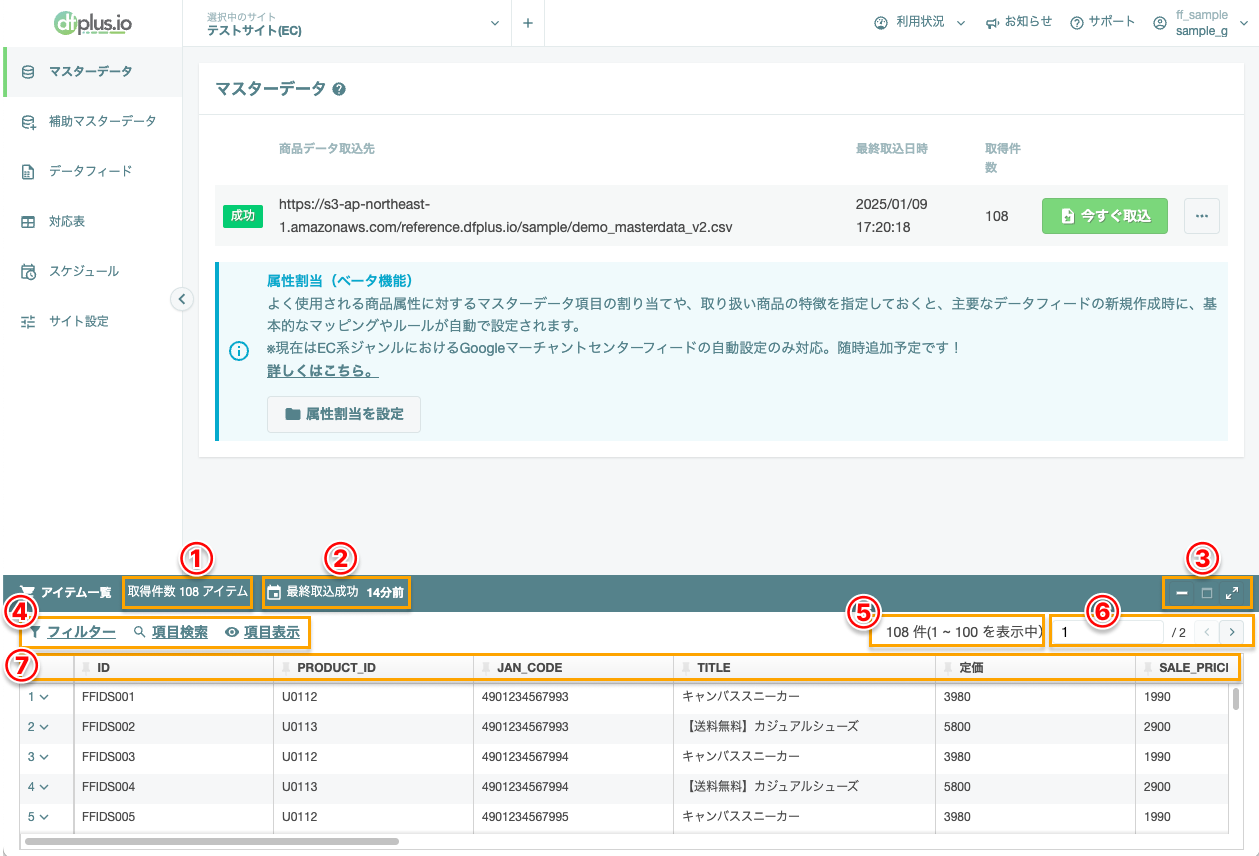Image resolution: width=1259 pixels, height=856 pixels.
Task: Click the FFIDS004 cell
Action: [x=173, y=786]
